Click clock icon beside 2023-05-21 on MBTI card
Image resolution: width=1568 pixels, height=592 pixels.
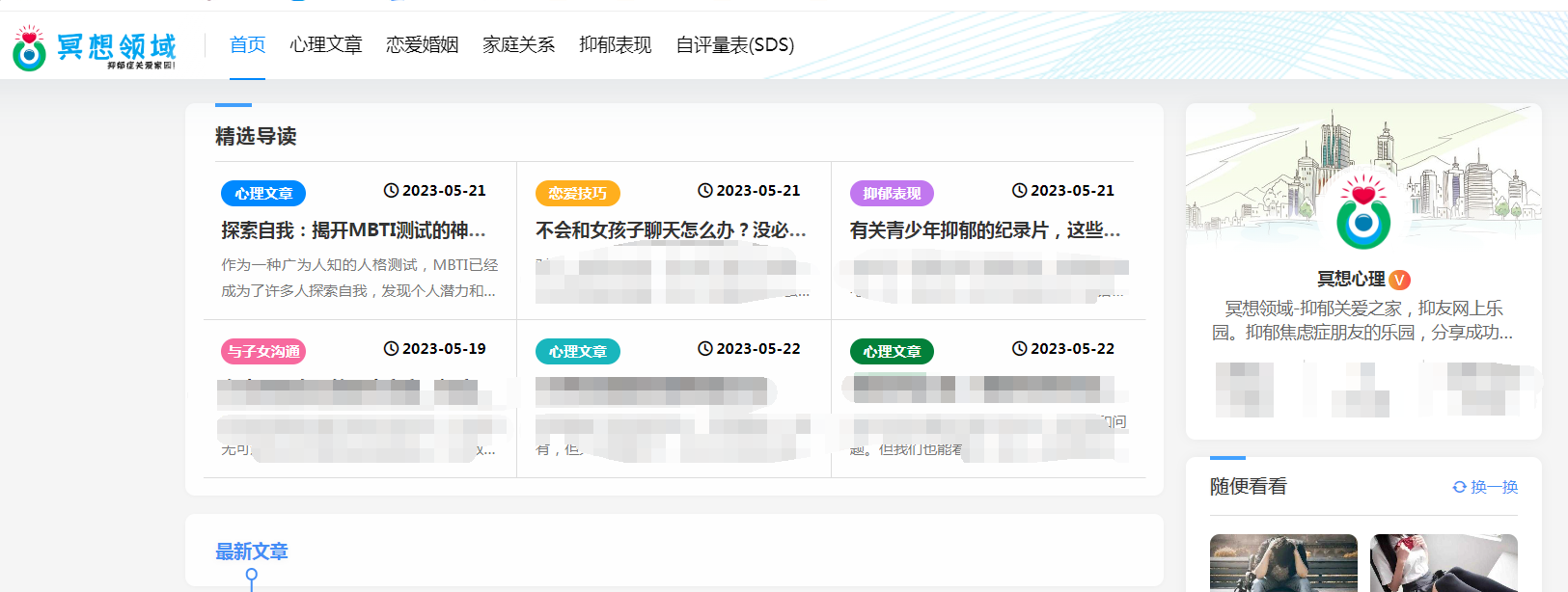coord(391,191)
